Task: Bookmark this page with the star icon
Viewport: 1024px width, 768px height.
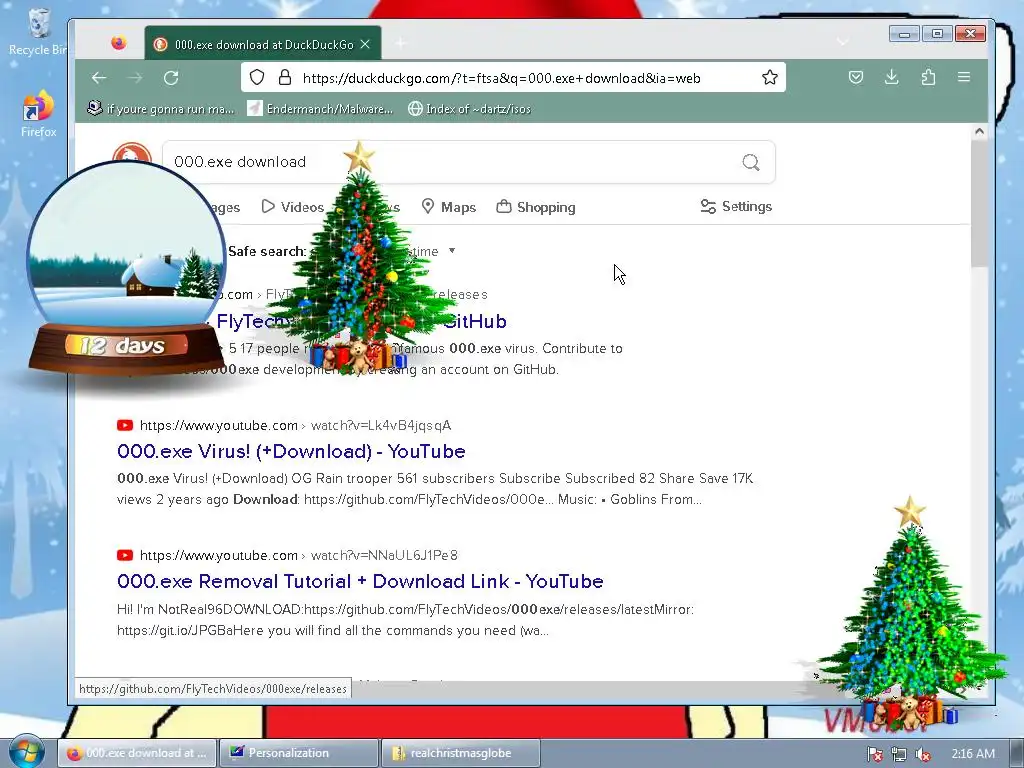Action: (770, 78)
